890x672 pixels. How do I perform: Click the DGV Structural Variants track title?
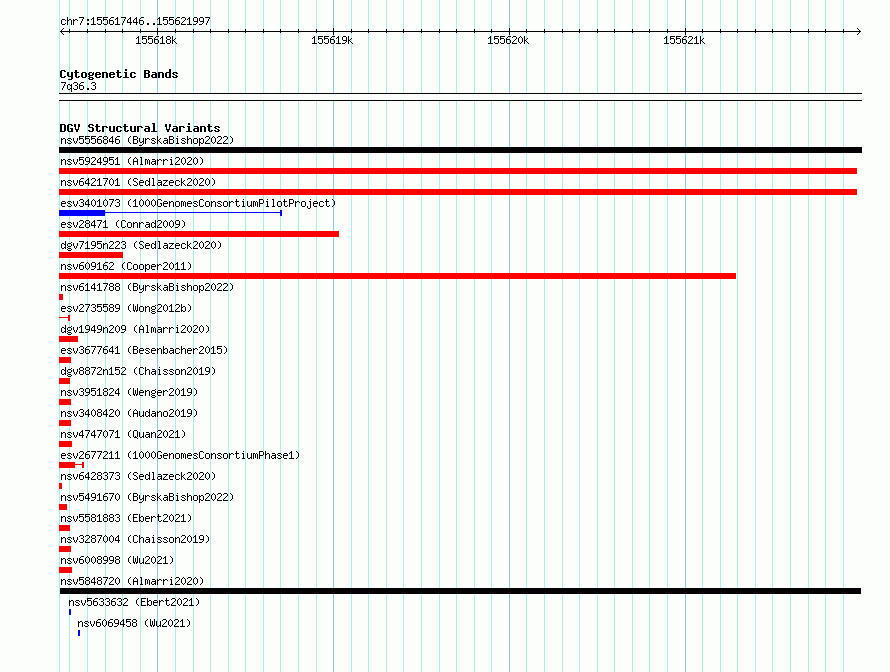pyautogui.click(x=140, y=128)
